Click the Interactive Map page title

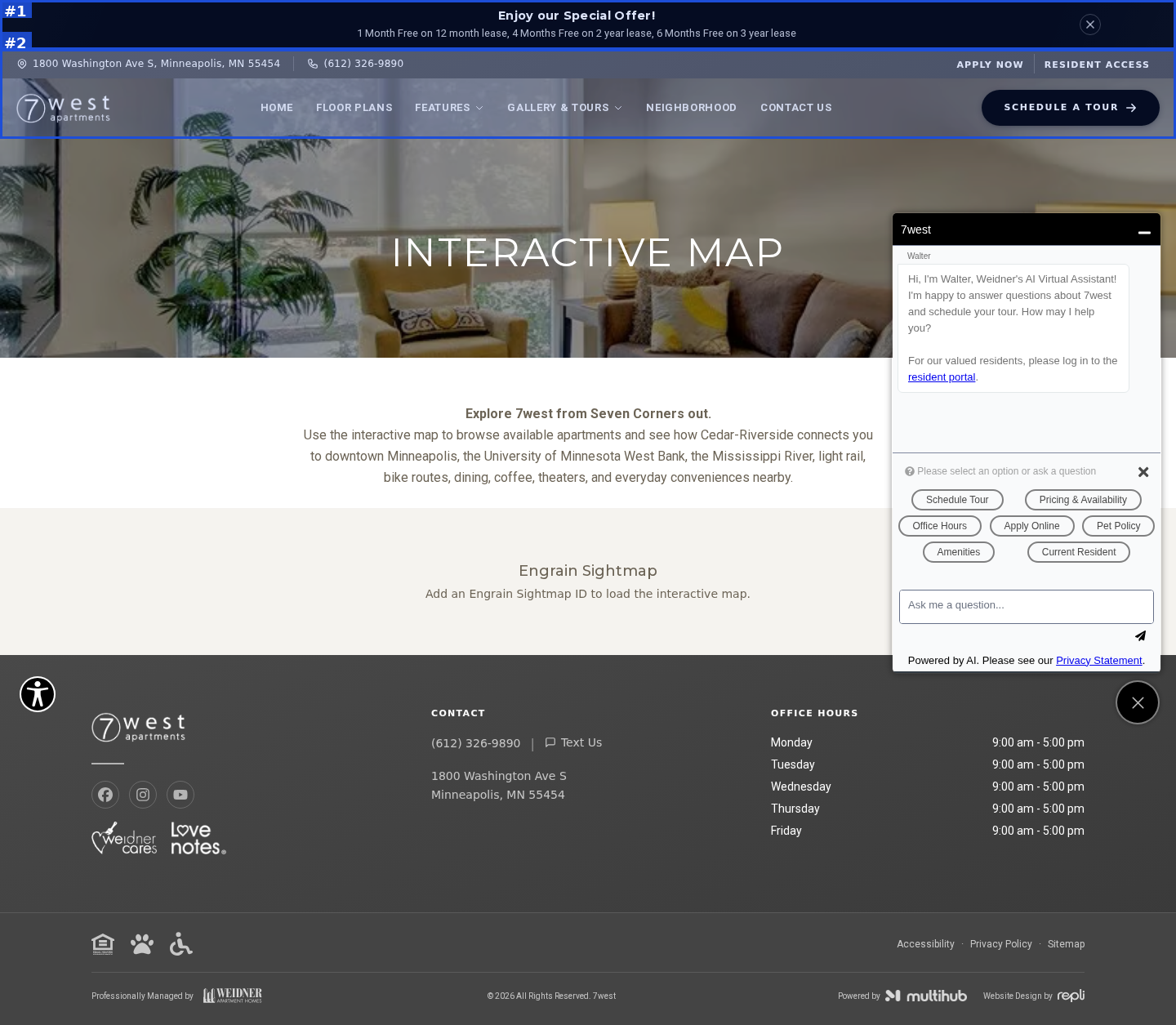click(588, 252)
